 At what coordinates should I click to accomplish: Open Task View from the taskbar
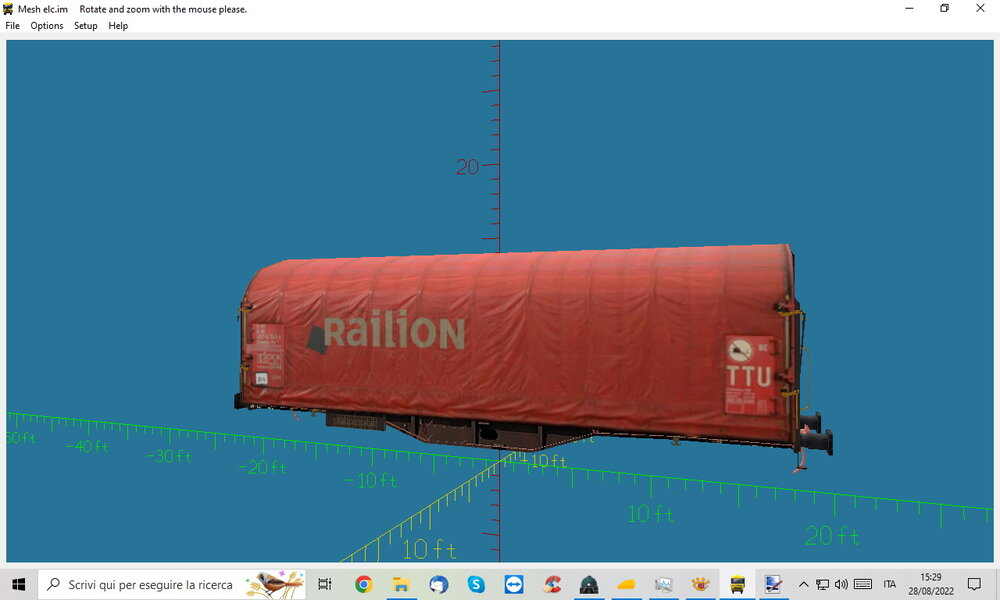[325, 584]
